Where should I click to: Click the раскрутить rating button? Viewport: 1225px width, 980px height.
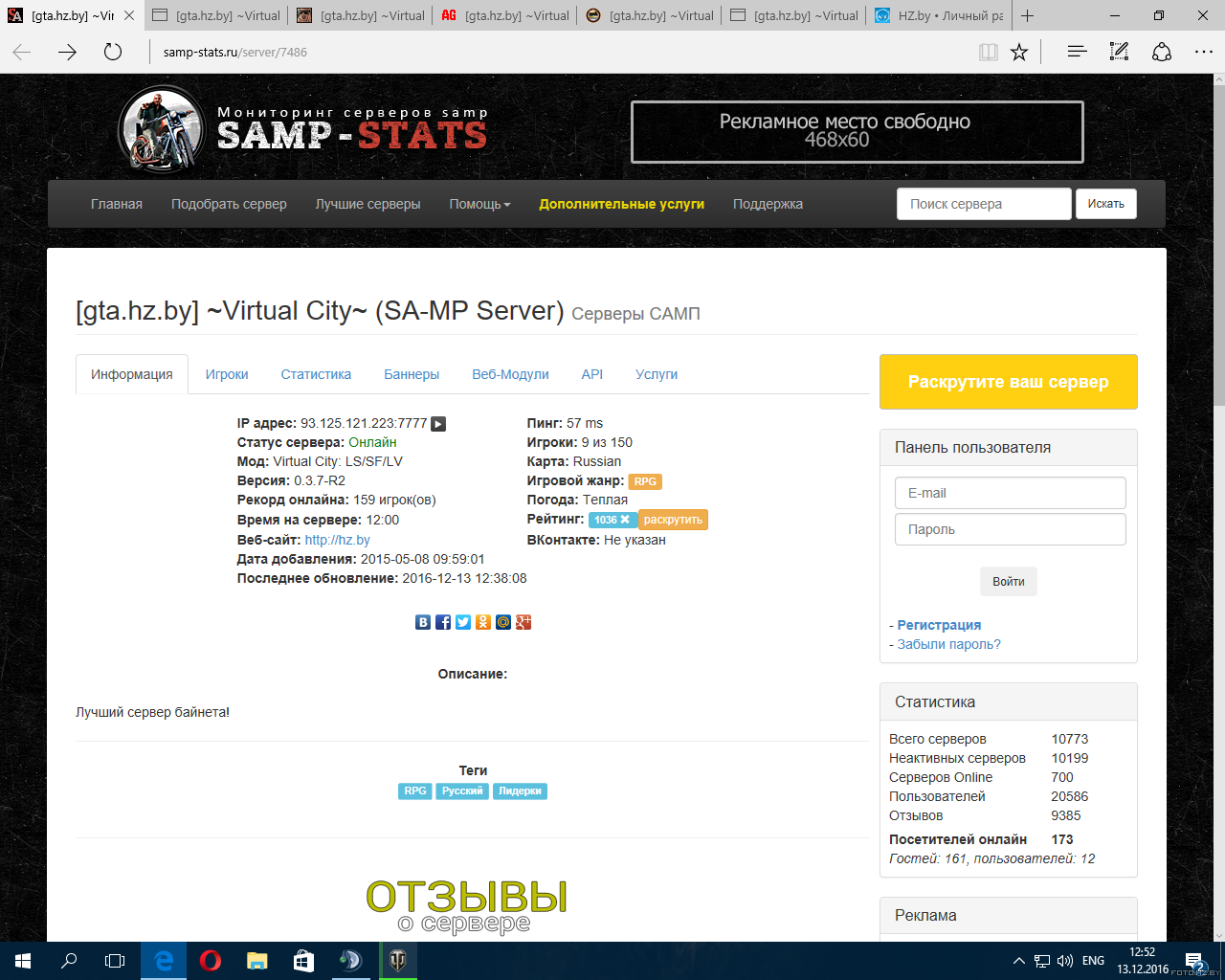[x=673, y=520]
